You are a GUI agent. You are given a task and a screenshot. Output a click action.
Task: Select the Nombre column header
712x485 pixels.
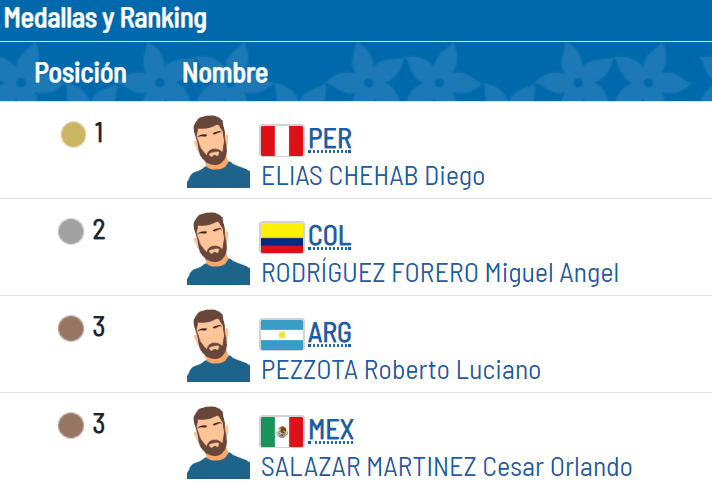(225, 73)
